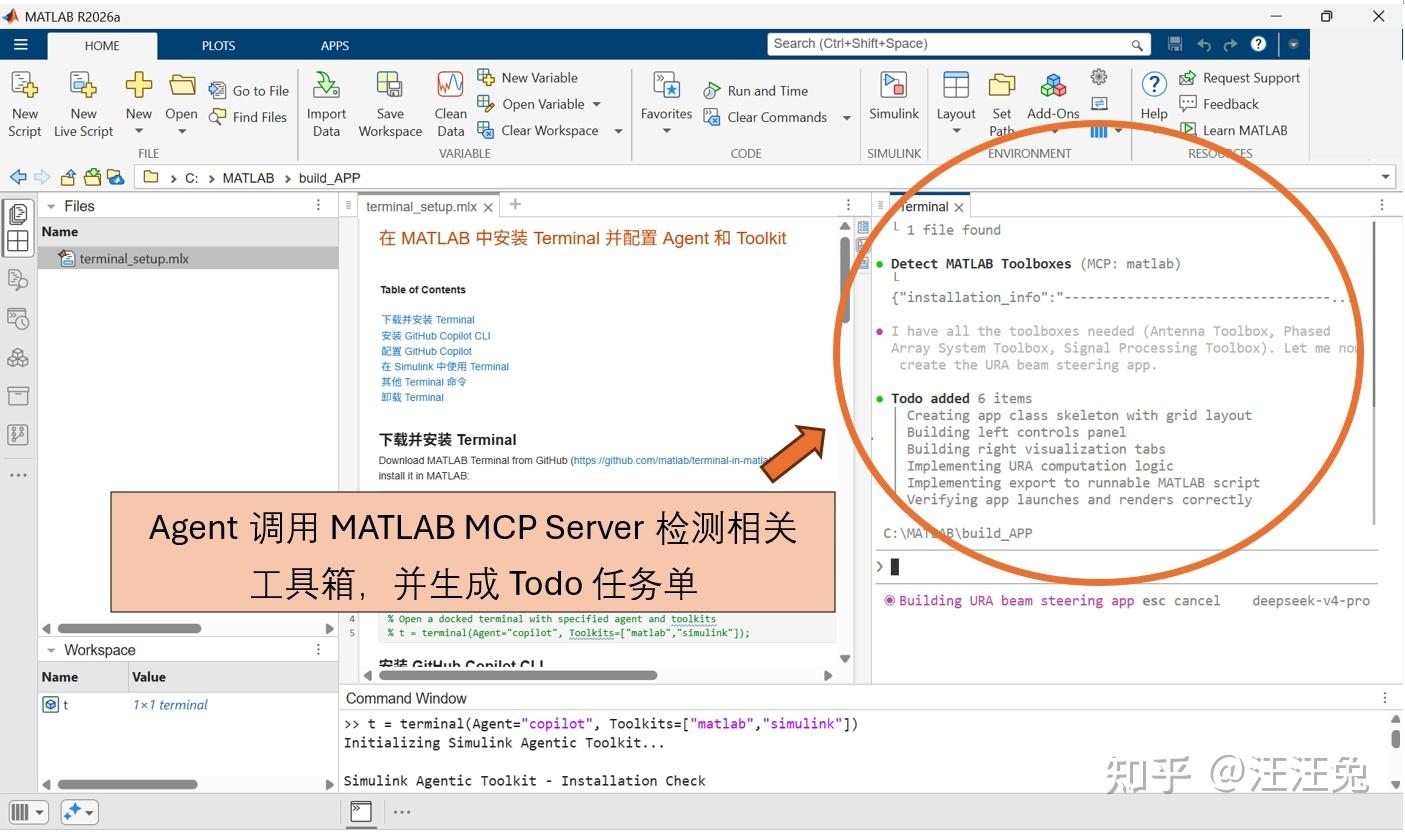
Task: Switch to the PLOTS tab
Action: (218, 45)
